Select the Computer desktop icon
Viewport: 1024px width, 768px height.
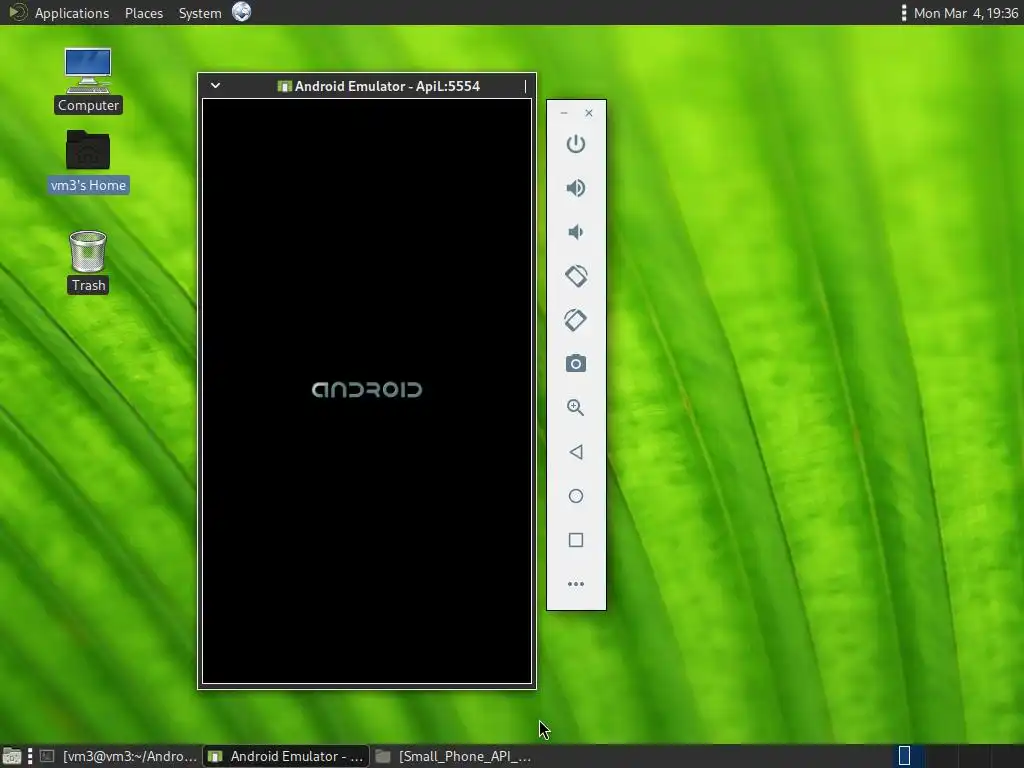88,80
